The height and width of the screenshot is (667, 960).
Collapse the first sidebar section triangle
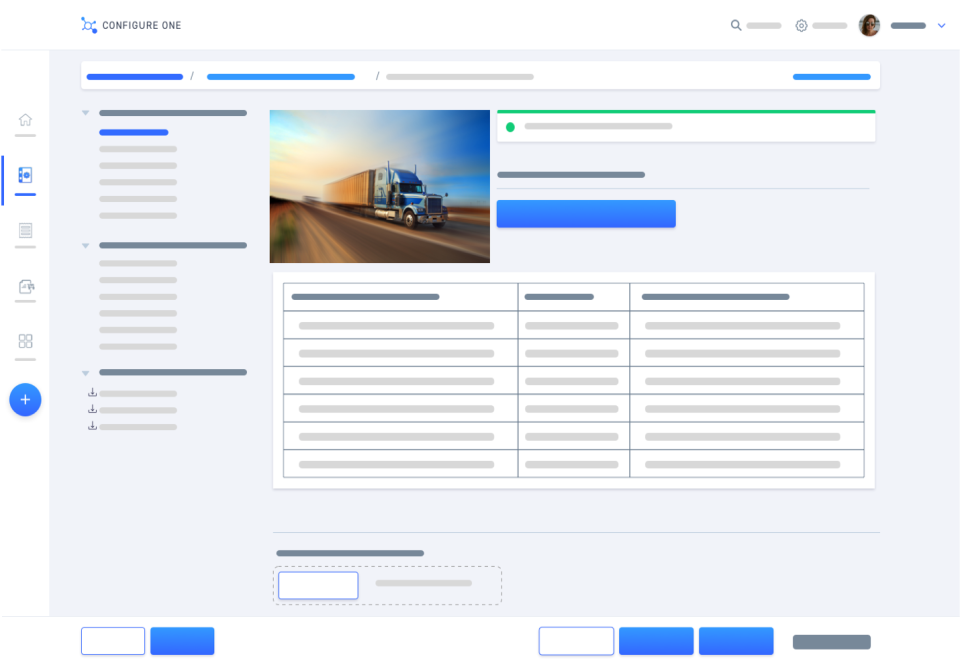point(85,112)
